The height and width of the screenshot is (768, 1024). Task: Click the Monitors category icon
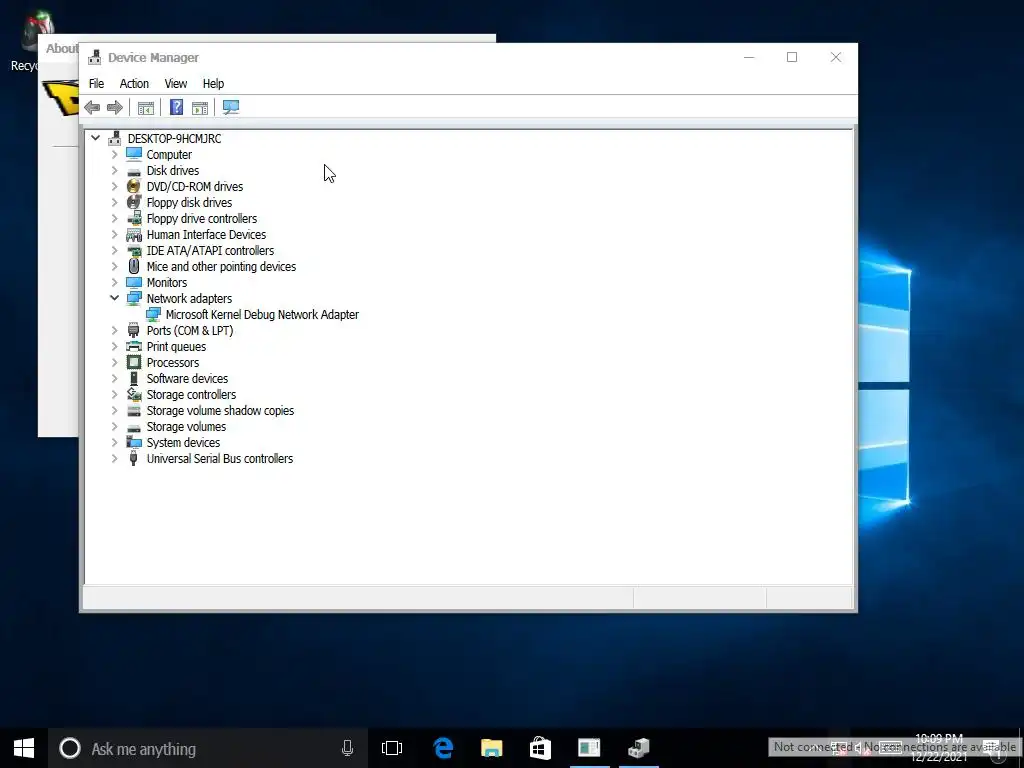(134, 283)
